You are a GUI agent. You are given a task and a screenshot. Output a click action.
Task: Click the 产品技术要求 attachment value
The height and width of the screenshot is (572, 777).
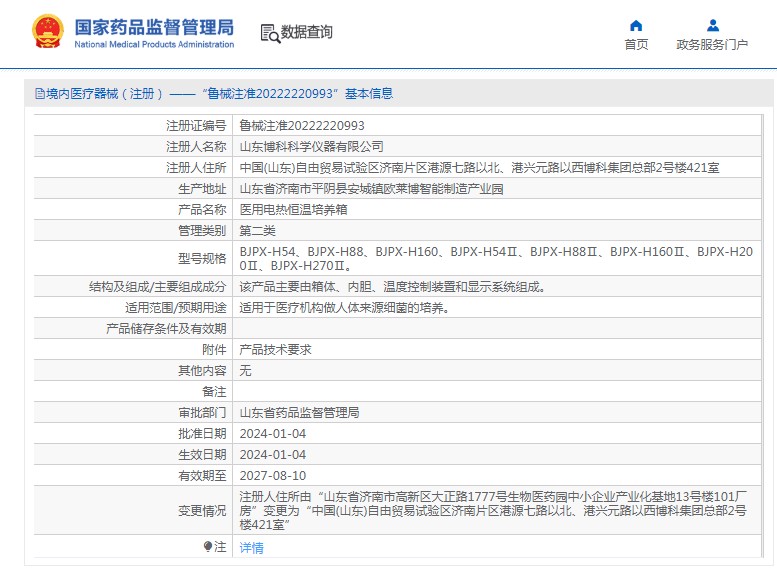pos(276,349)
